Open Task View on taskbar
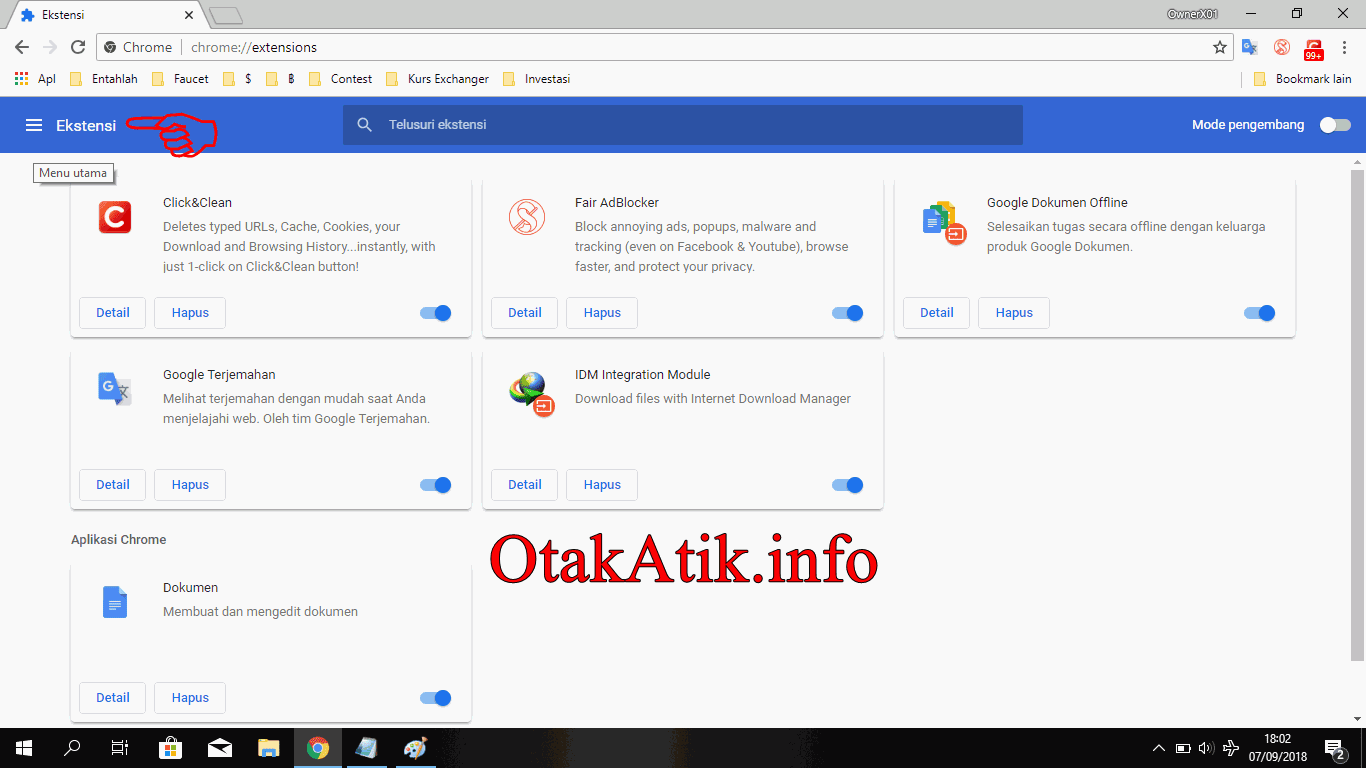The image size is (1366, 768). (120, 748)
